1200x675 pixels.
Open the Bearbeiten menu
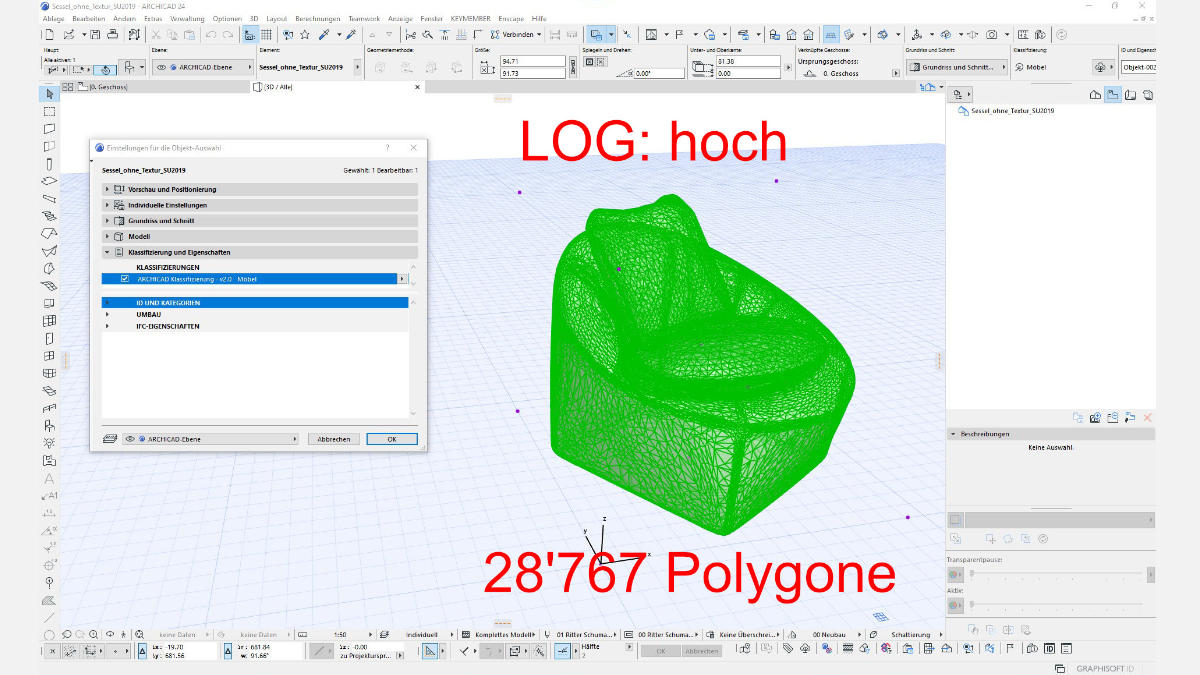click(x=88, y=18)
